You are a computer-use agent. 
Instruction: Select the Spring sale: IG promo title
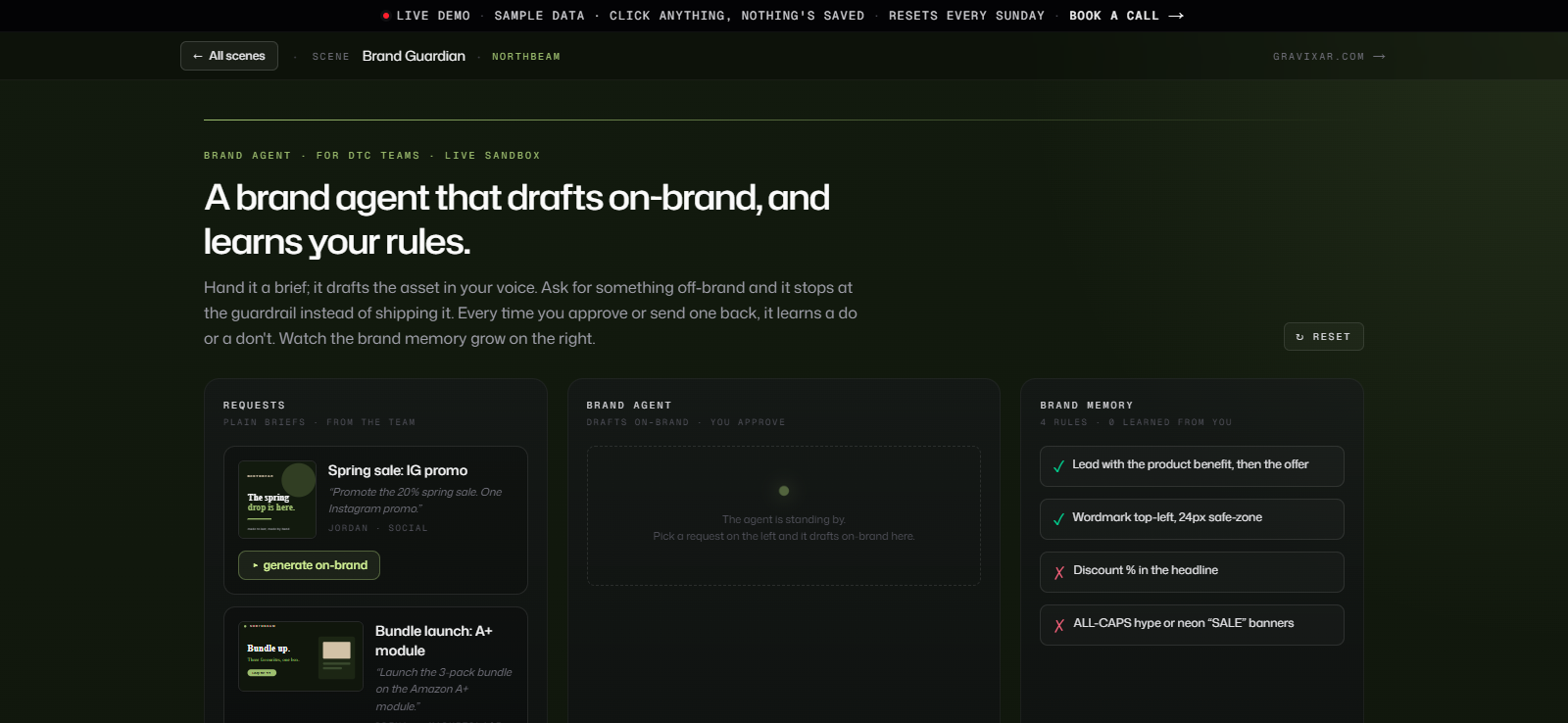click(398, 470)
